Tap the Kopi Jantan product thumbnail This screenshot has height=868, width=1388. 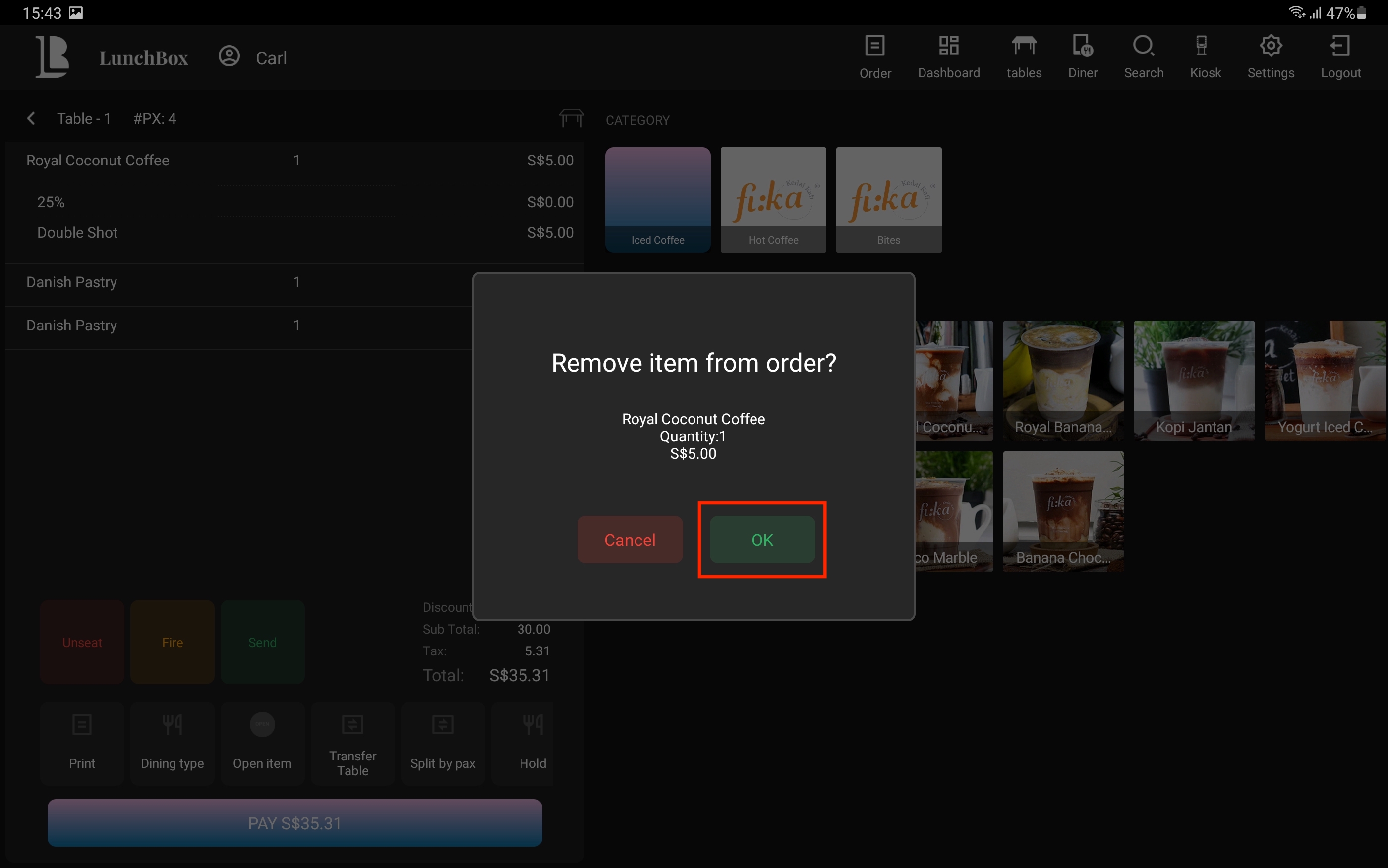(x=1193, y=380)
